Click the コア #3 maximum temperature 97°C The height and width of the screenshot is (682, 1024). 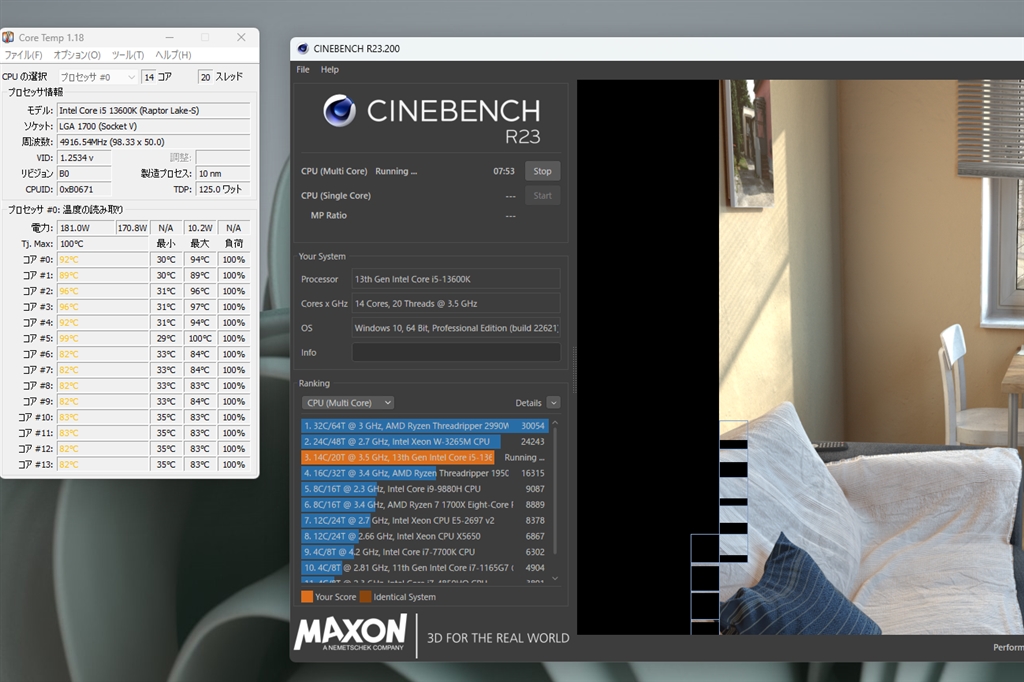pos(200,306)
